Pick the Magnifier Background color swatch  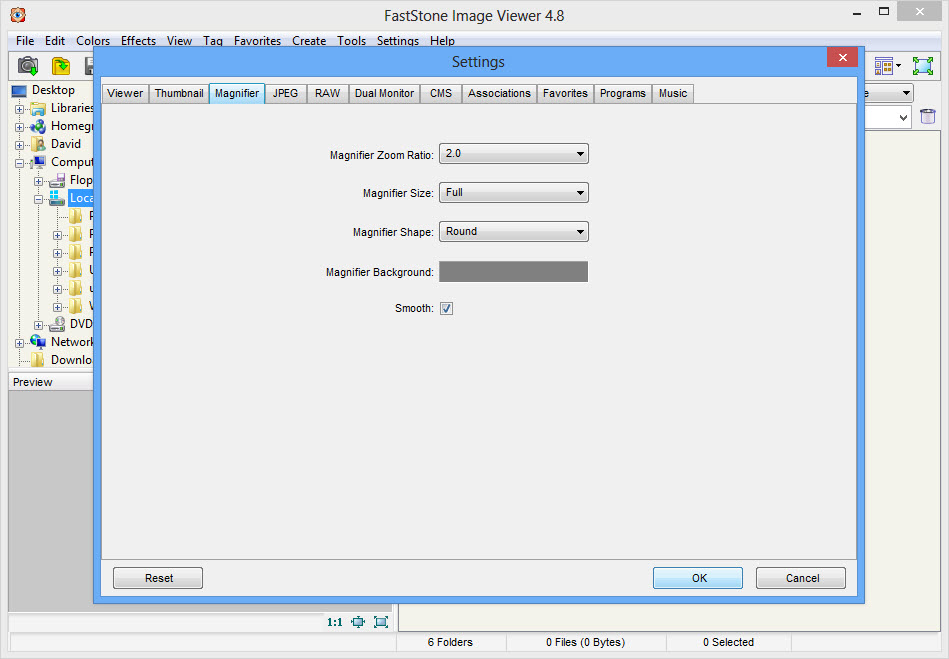pyautogui.click(x=513, y=272)
